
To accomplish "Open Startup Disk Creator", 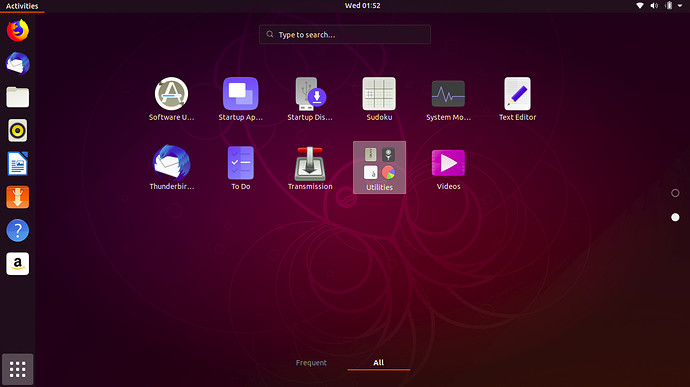I will click(x=310, y=99).
